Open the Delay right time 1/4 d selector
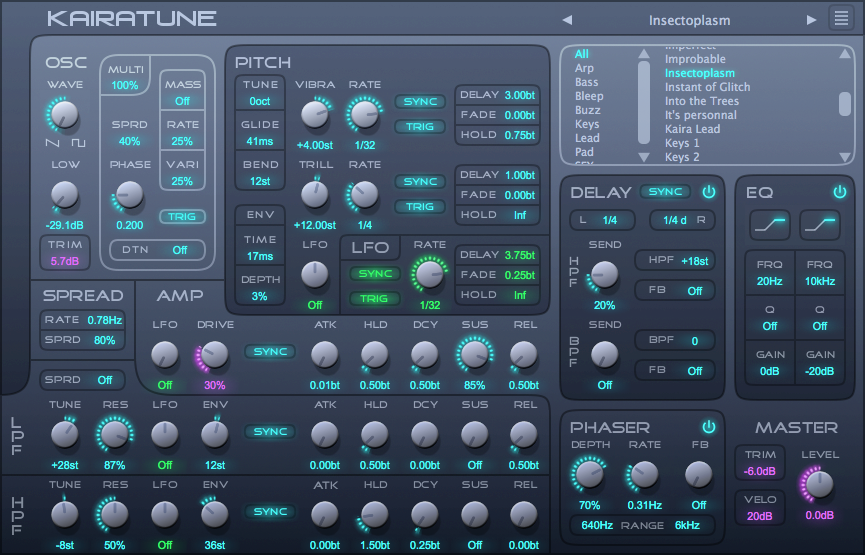 pos(682,220)
